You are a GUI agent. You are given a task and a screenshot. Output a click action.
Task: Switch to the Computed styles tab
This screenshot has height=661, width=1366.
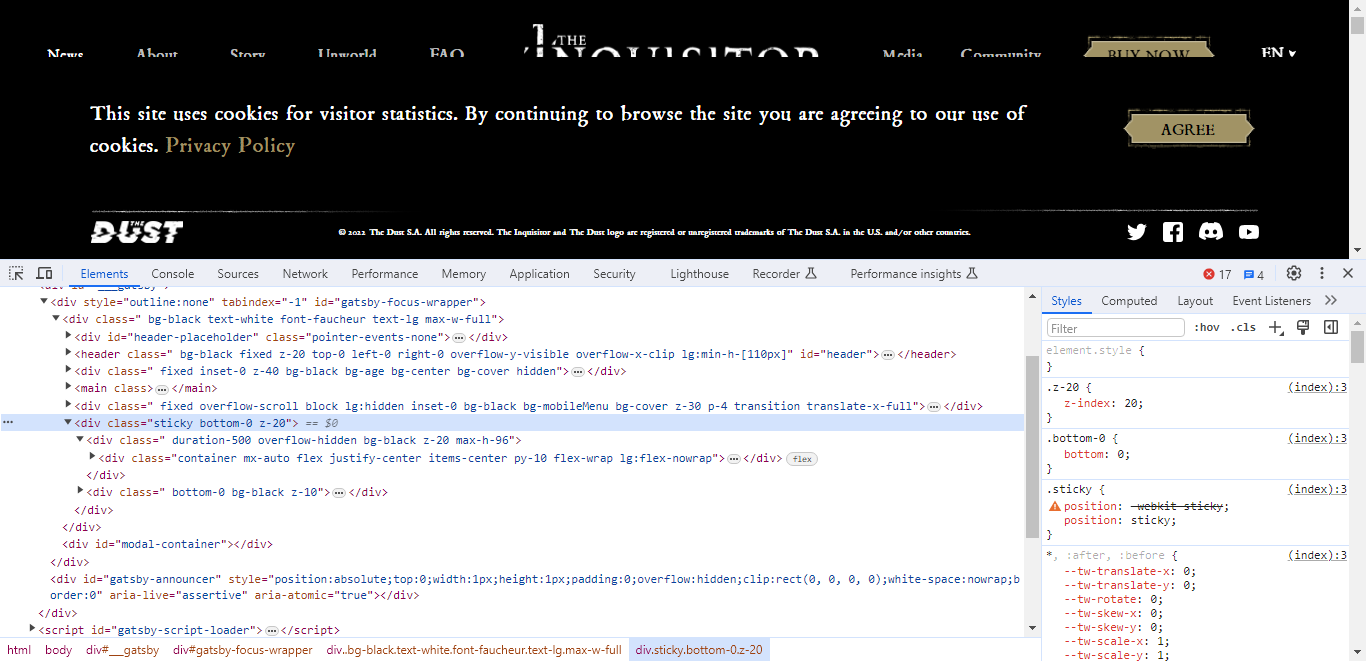1129,300
